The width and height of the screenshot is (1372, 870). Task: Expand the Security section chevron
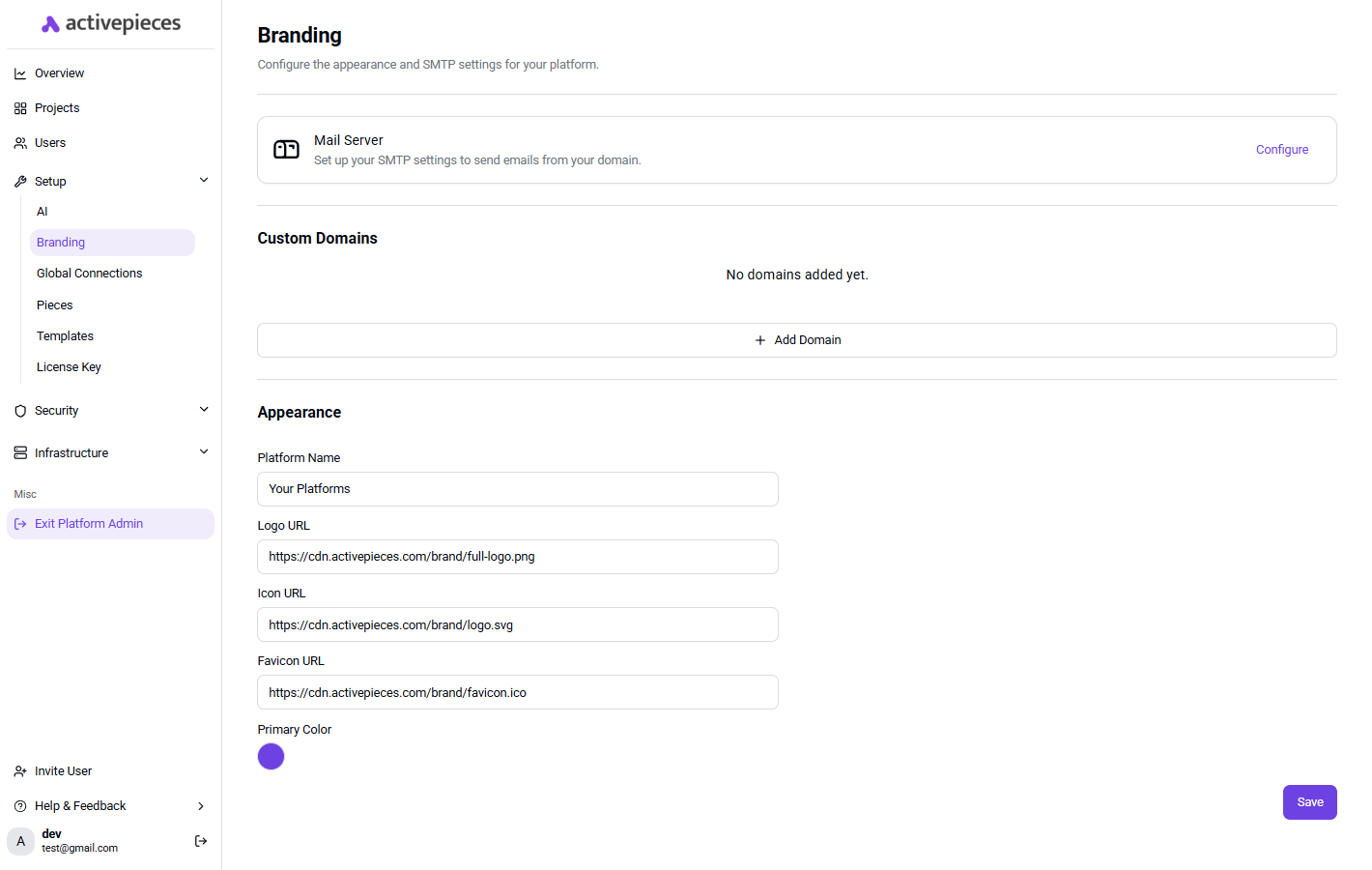click(204, 410)
